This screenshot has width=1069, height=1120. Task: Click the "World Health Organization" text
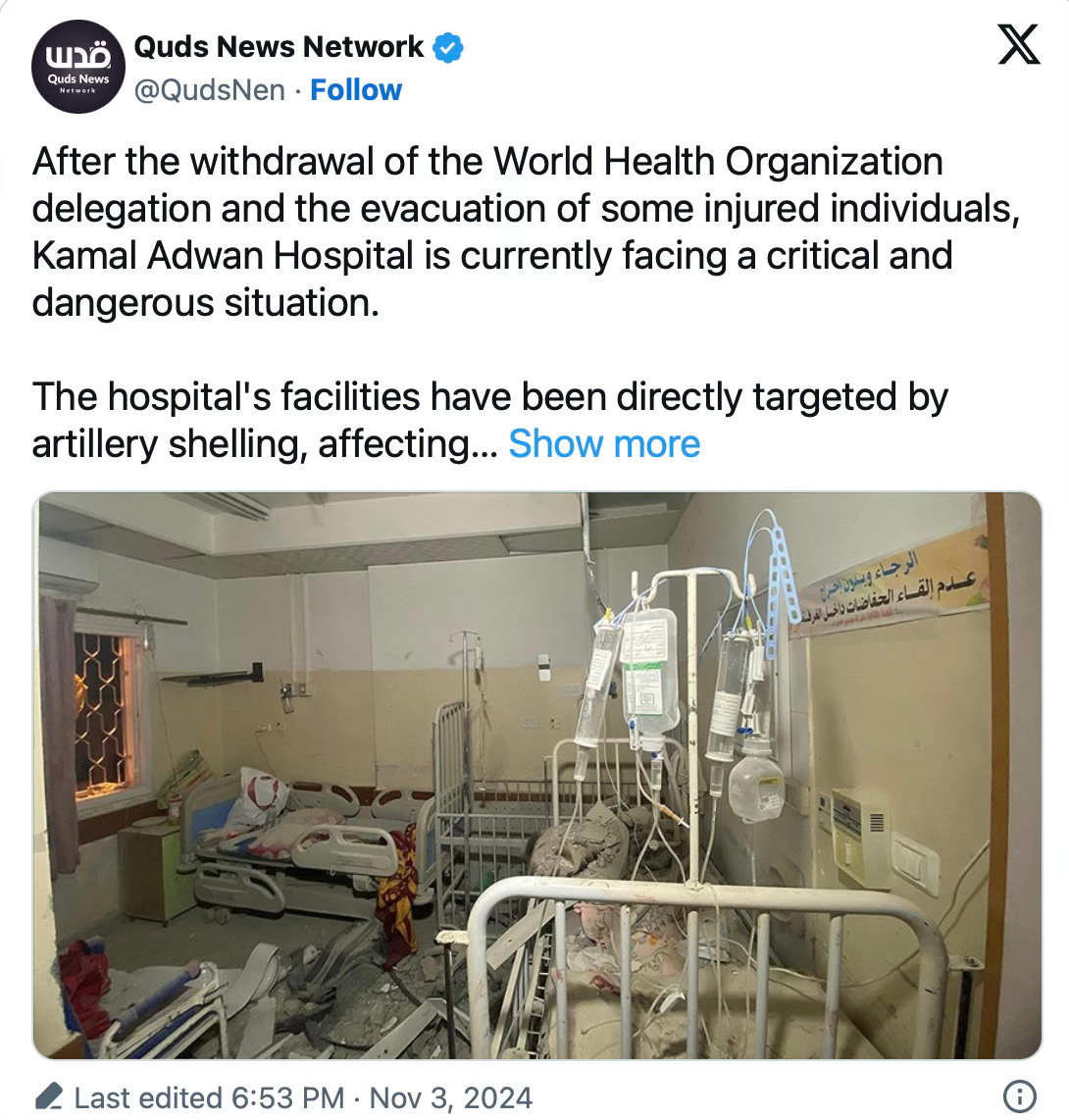point(718,162)
